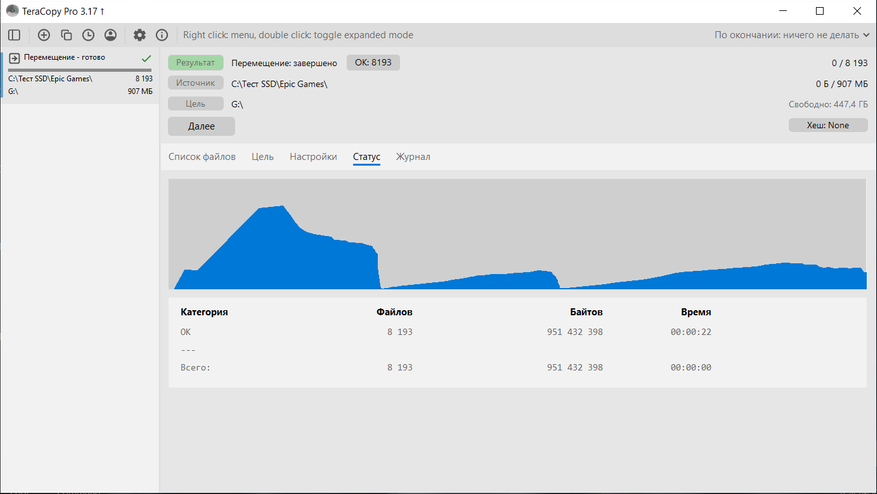
Task: Click the move job arrow icon
Action: (x=14, y=58)
